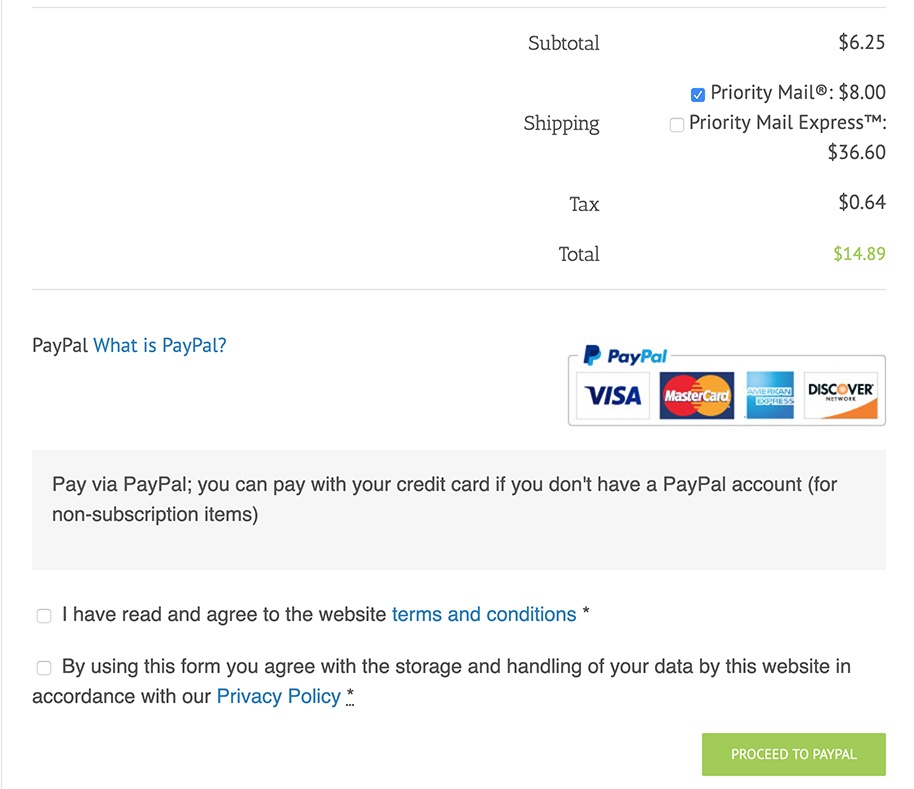Click the American Express logo
The image size is (914, 789).
(769, 396)
